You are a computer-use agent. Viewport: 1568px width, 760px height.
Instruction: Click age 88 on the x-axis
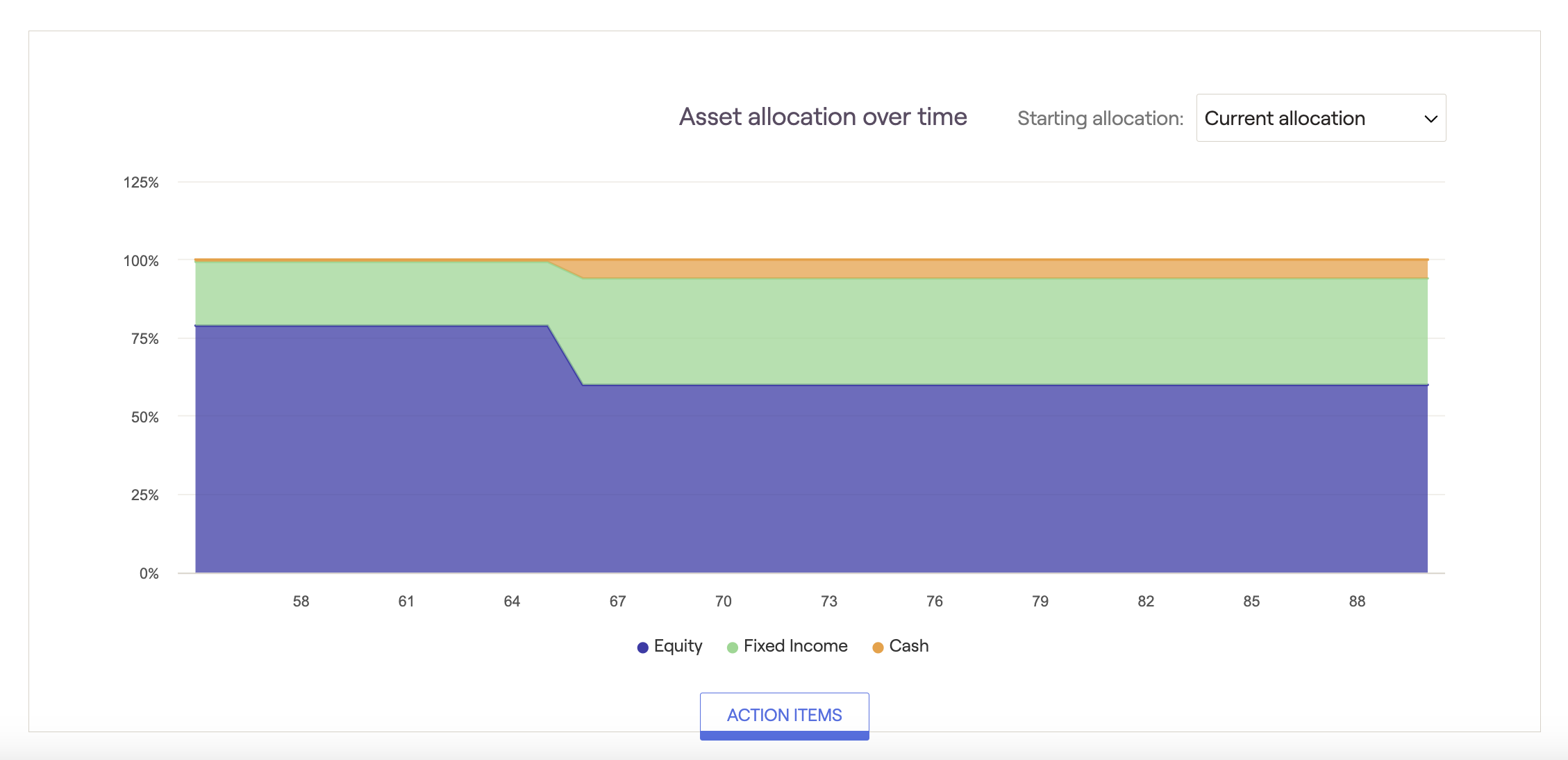point(1356,602)
